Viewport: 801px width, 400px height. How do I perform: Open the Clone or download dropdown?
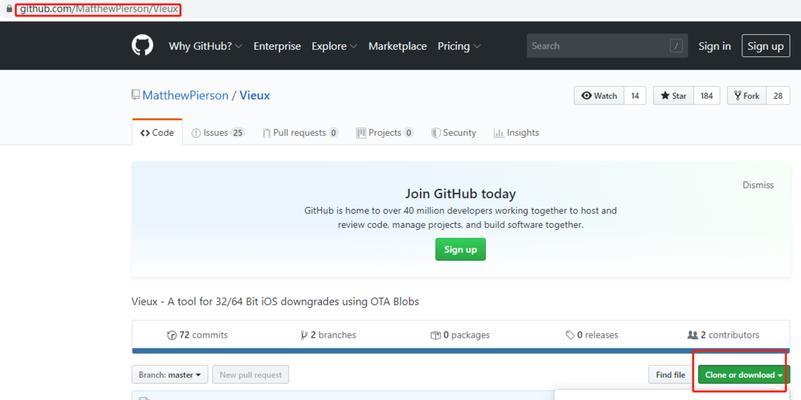click(x=744, y=374)
